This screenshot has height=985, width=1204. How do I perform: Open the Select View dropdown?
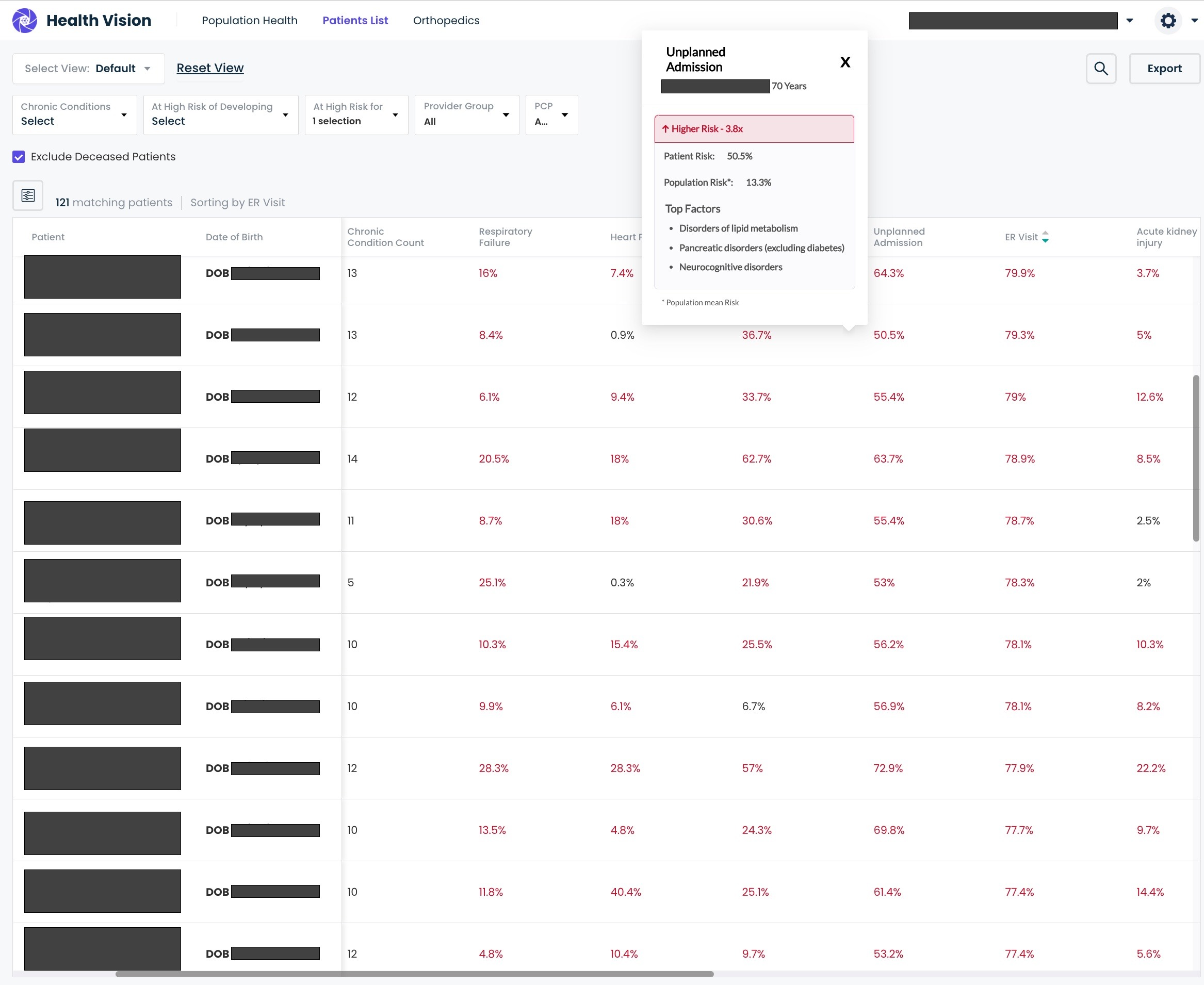(x=89, y=69)
